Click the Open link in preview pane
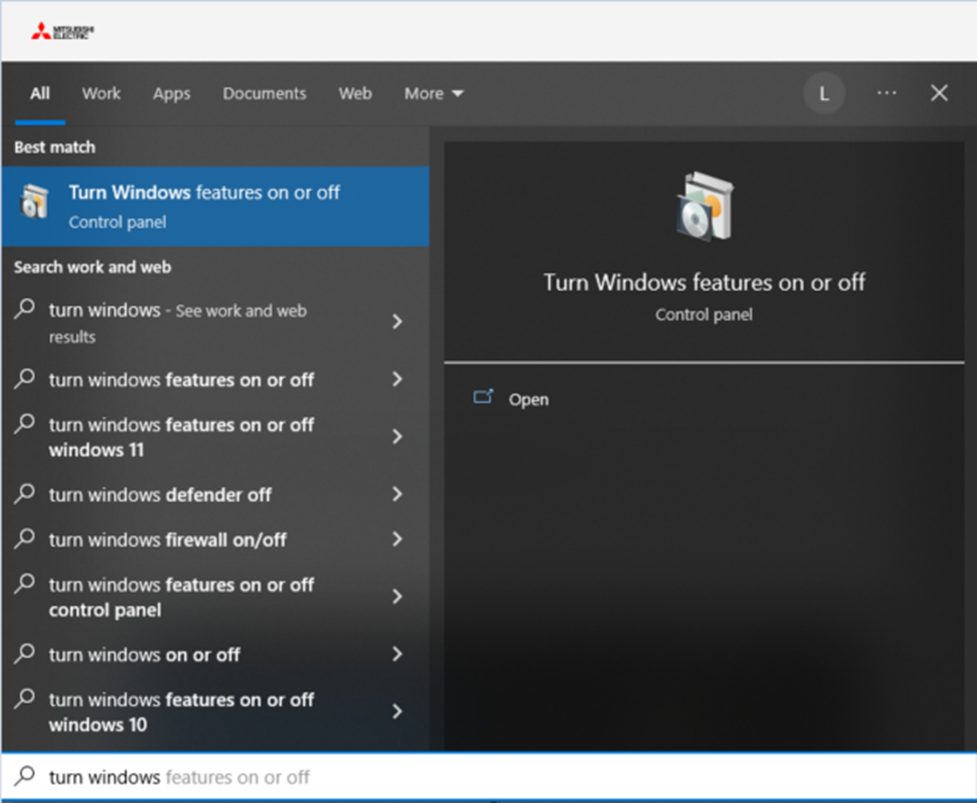 (528, 399)
